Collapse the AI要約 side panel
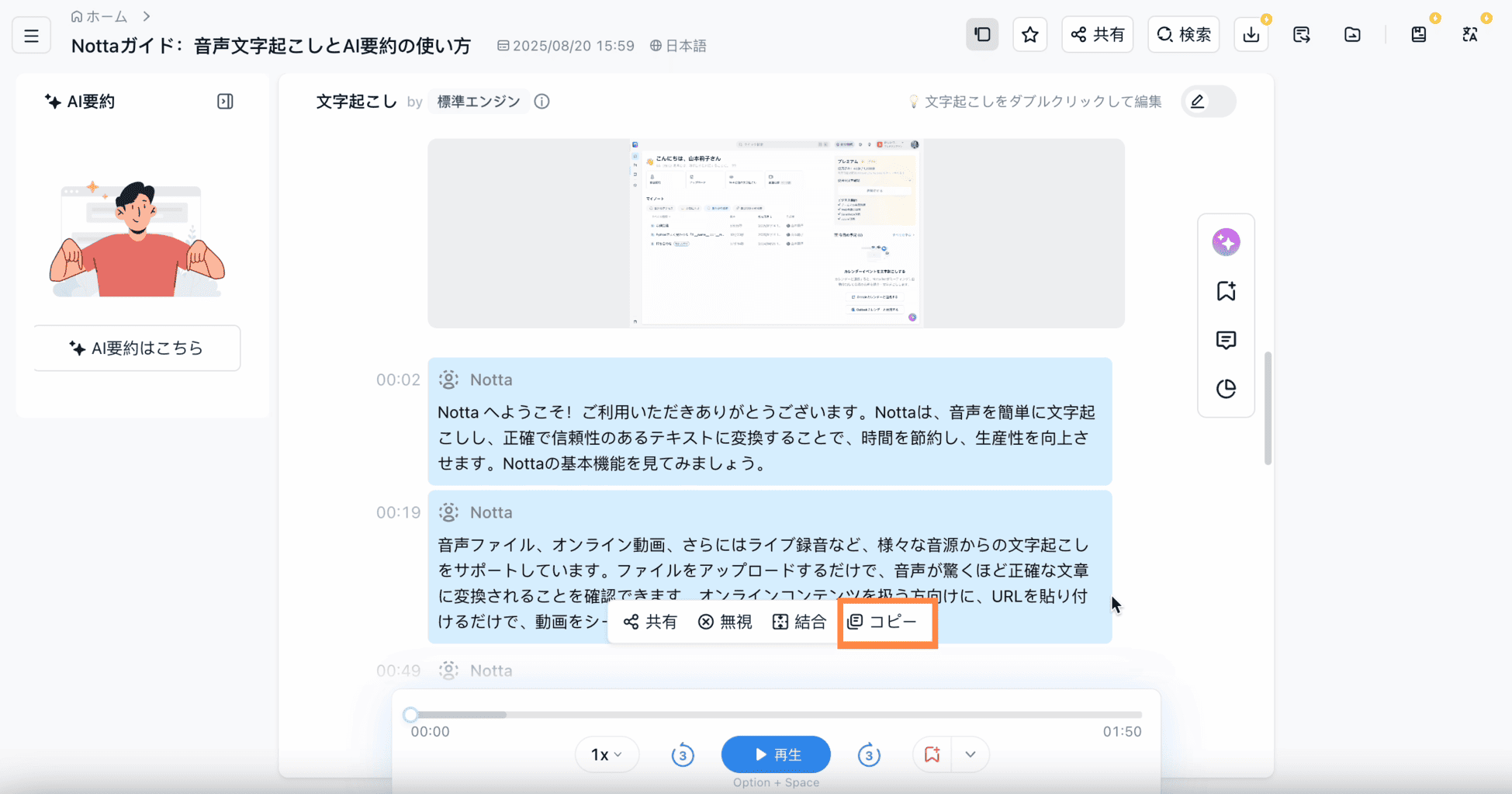The width and height of the screenshot is (1512, 794). pos(225,102)
